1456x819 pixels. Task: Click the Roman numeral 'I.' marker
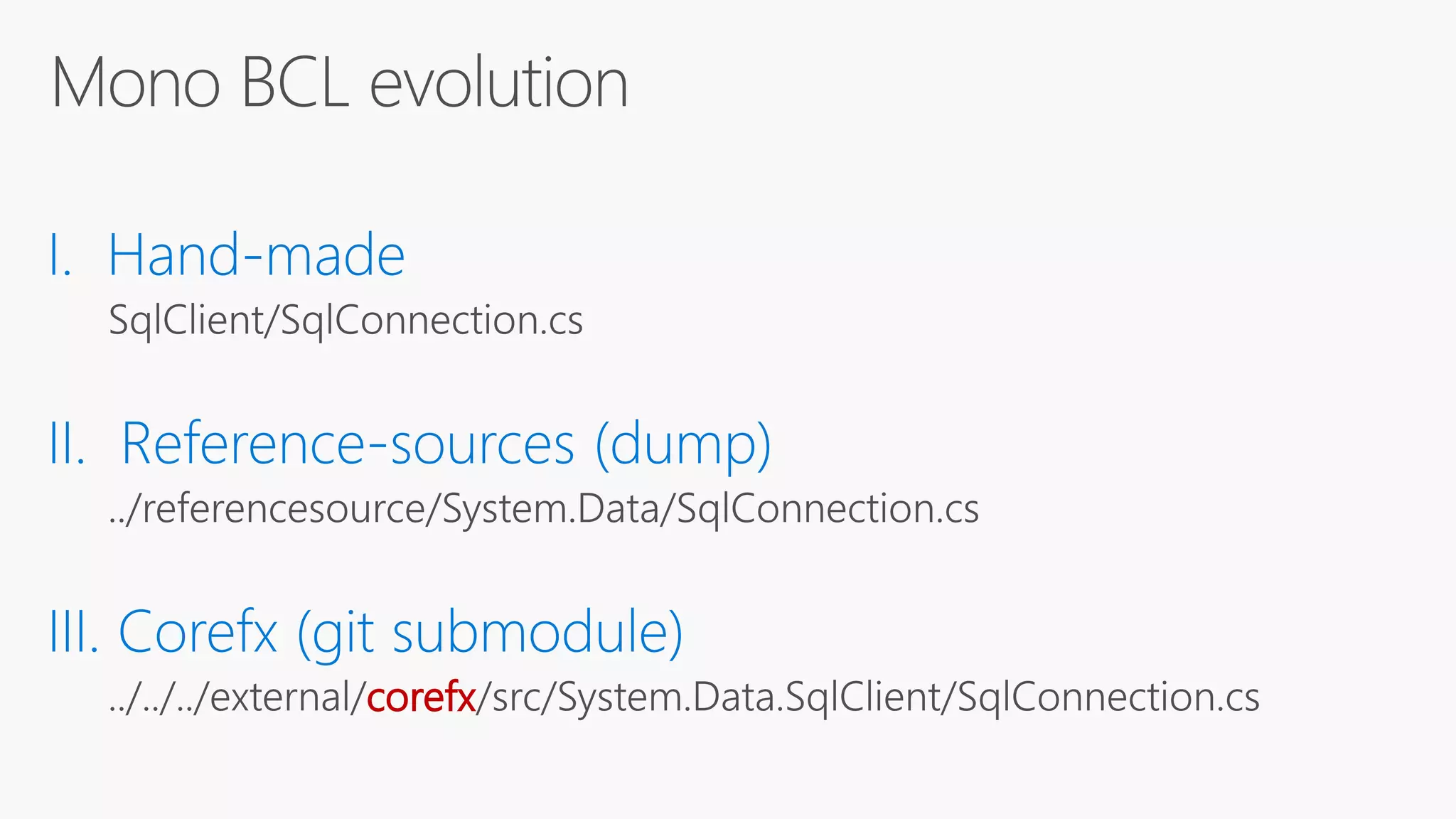(x=60, y=256)
